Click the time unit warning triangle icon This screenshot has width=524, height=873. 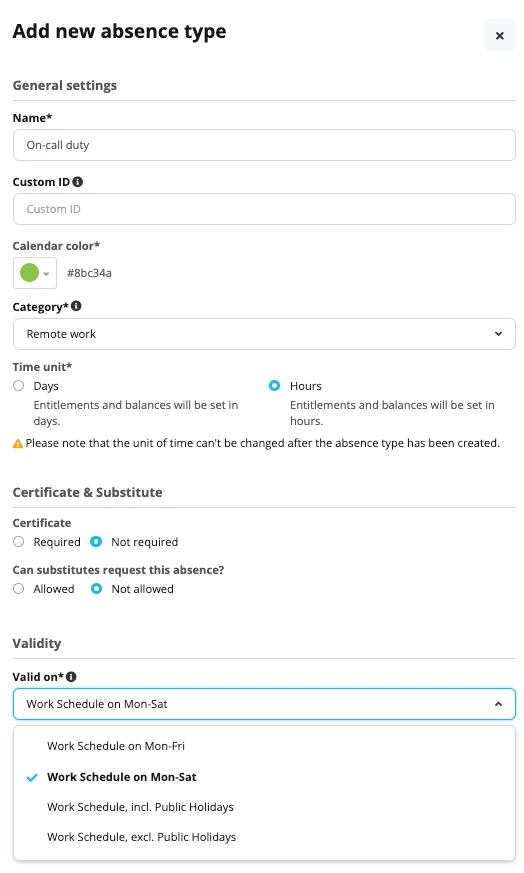tap(18, 444)
